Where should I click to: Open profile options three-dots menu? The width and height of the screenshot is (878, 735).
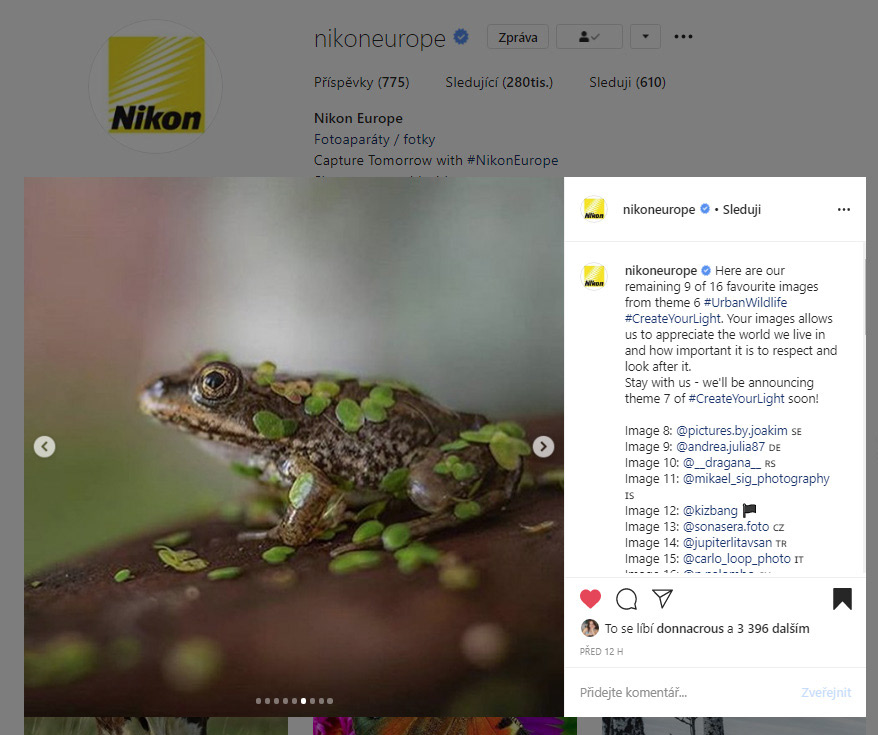[x=683, y=36]
